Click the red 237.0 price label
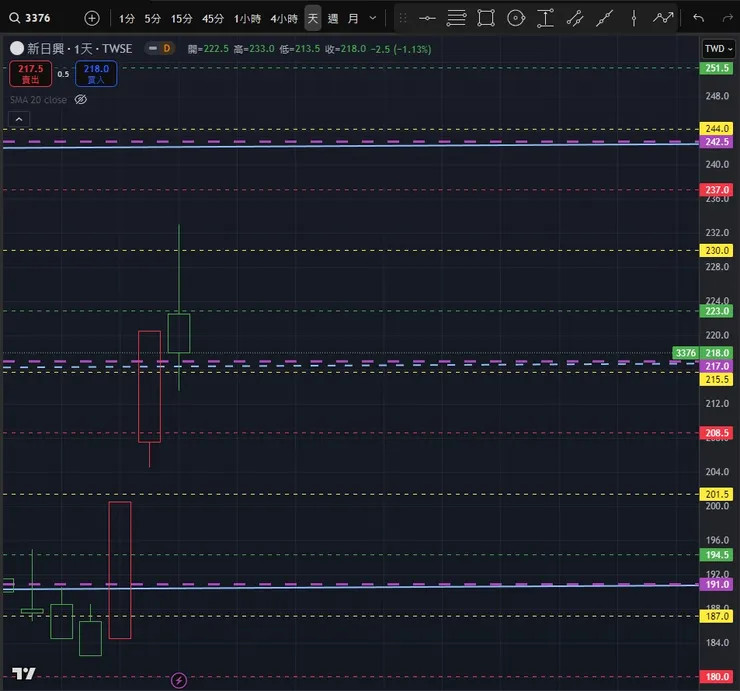740x691 pixels. click(x=716, y=190)
